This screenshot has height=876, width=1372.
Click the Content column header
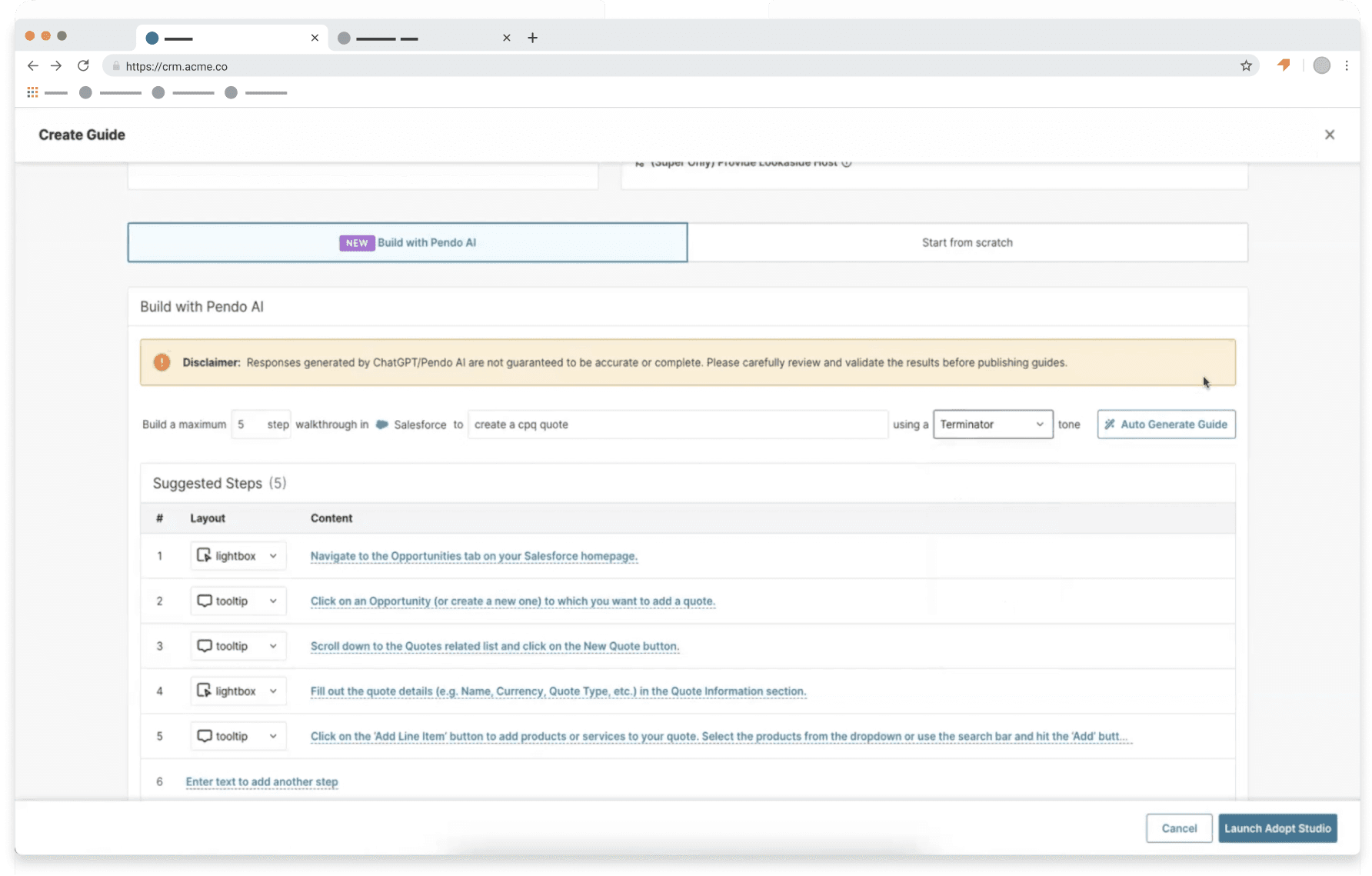[331, 518]
